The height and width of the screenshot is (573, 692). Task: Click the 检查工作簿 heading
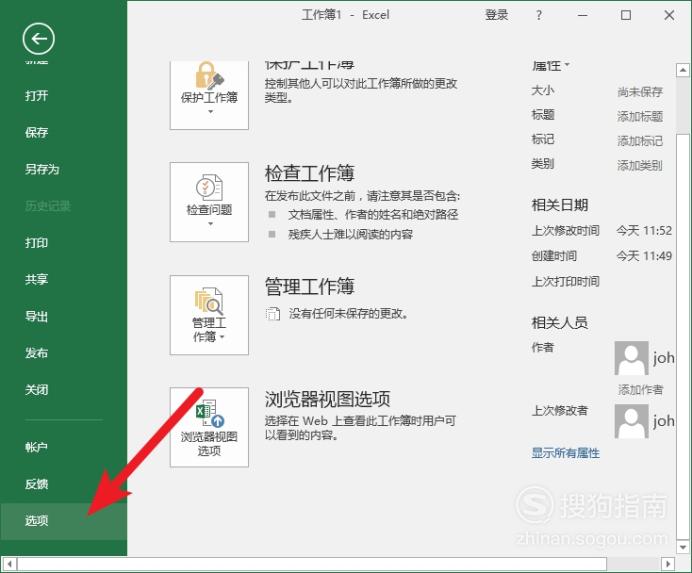pyautogui.click(x=309, y=173)
